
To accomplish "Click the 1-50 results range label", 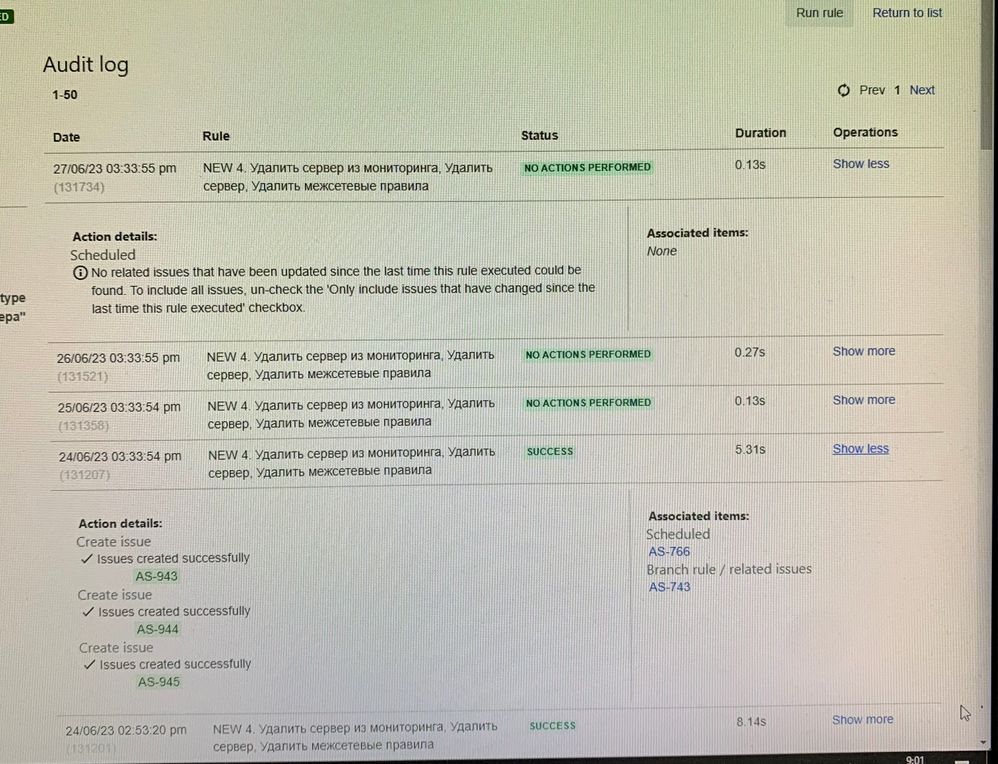I will tap(65, 95).
